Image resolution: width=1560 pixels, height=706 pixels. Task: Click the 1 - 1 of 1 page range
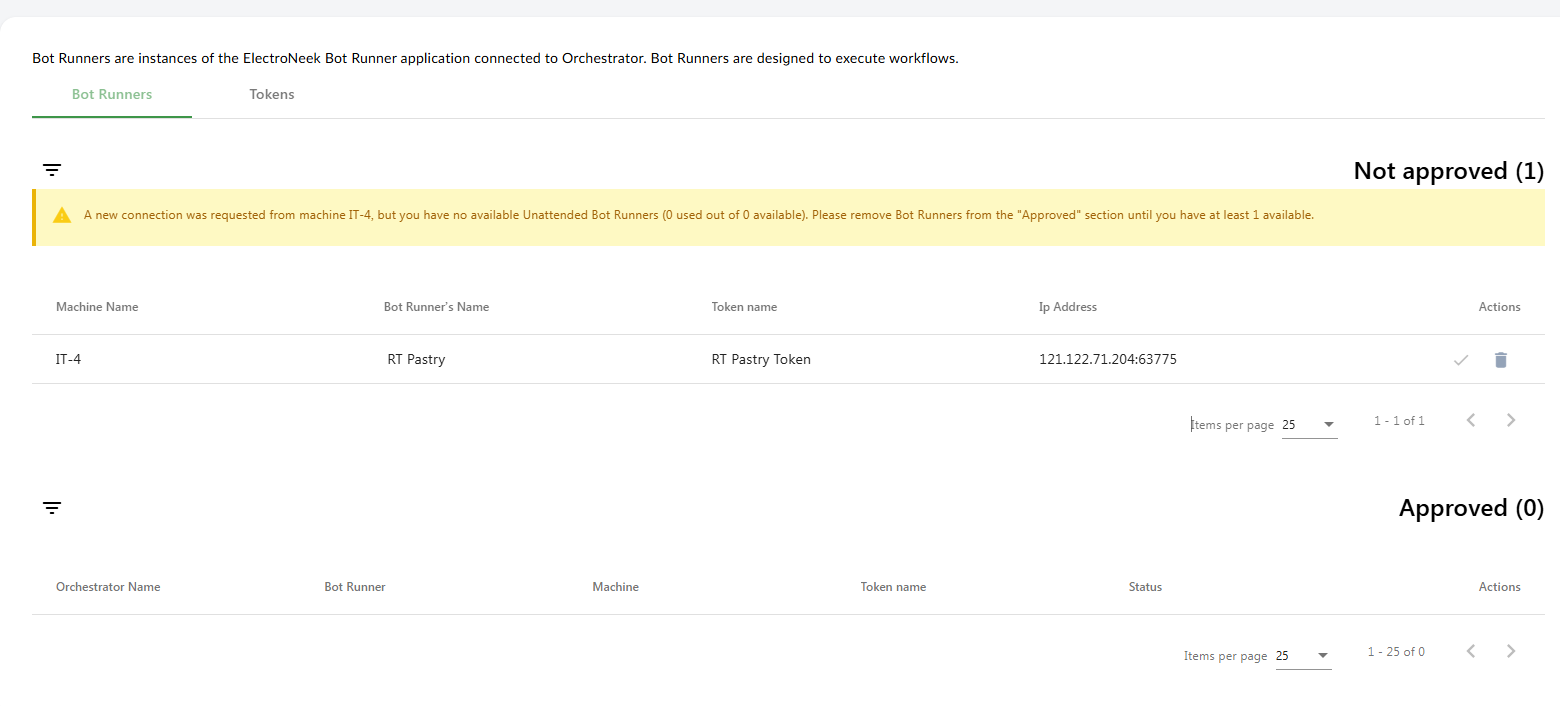[1399, 421]
